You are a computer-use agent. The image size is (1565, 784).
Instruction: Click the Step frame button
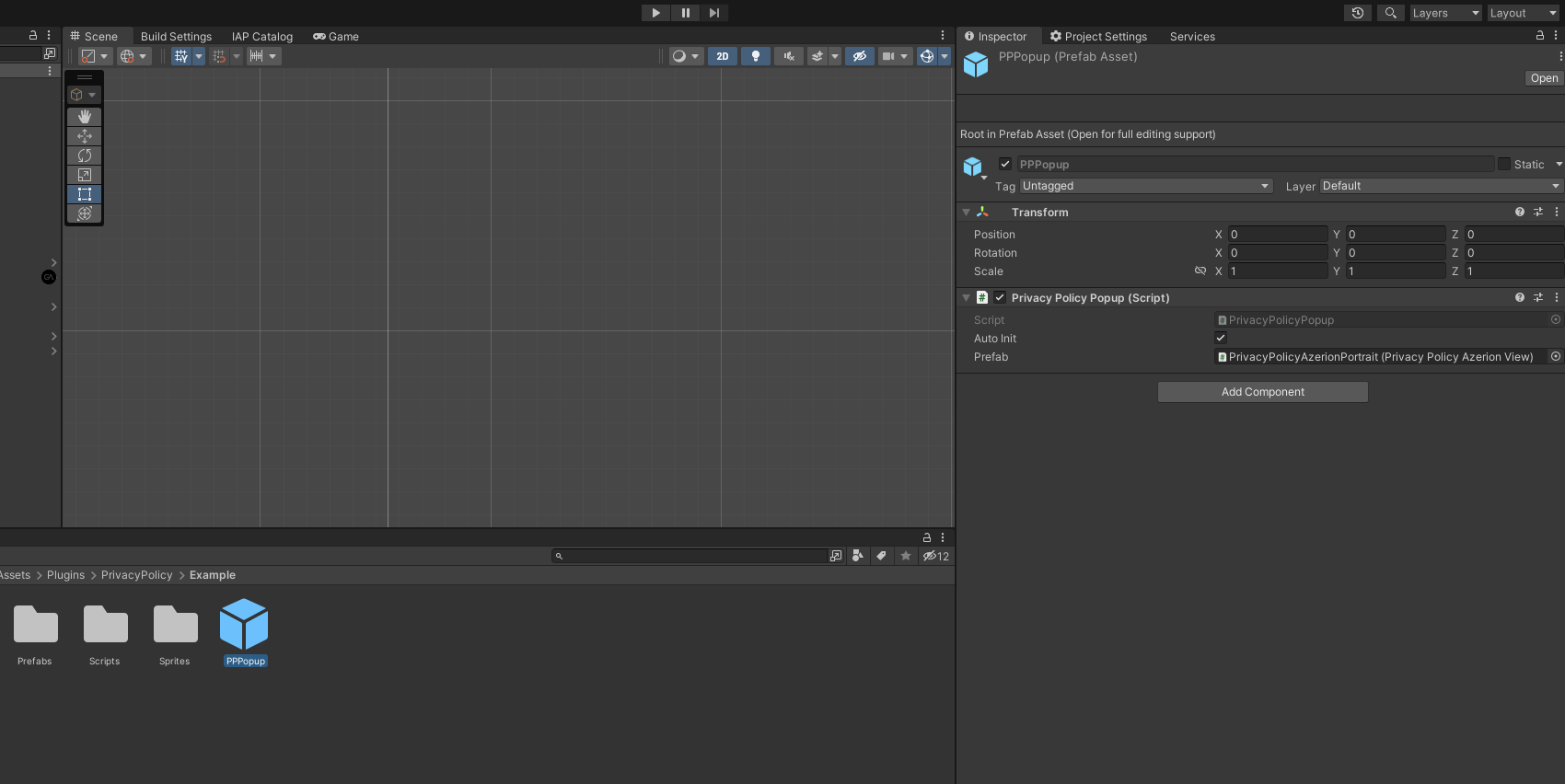[x=713, y=13]
